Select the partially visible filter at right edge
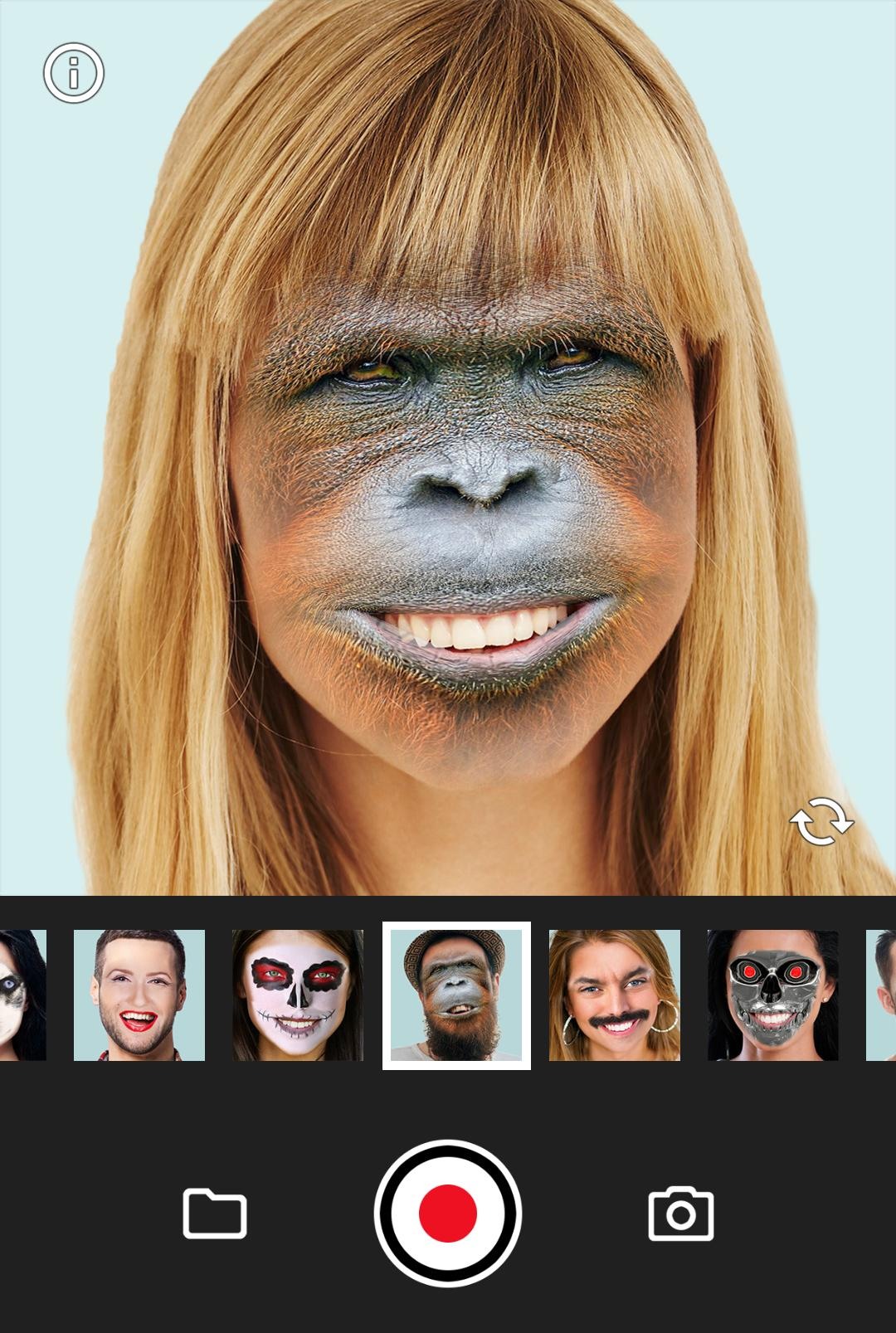 click(x=881, y=995)
